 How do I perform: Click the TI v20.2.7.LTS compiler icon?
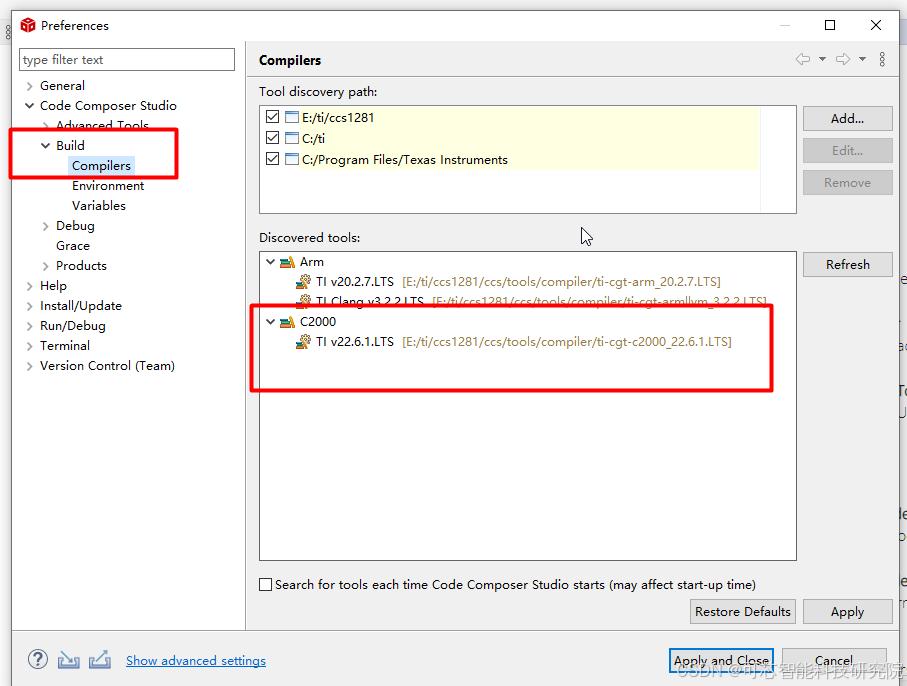click(303, 282)
